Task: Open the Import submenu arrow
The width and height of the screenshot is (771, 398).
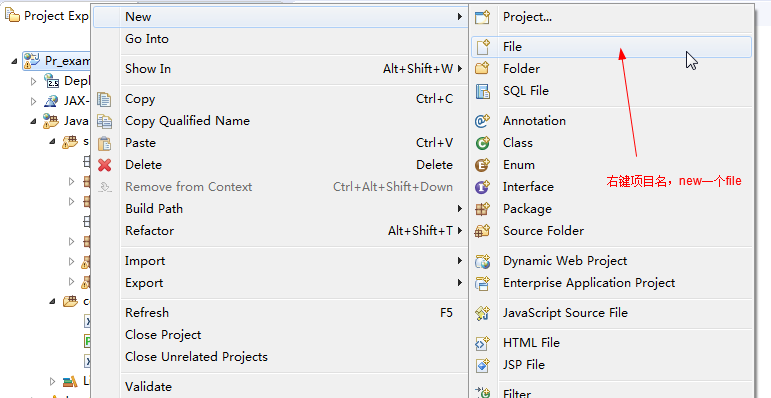Action: tap(460, 260)
